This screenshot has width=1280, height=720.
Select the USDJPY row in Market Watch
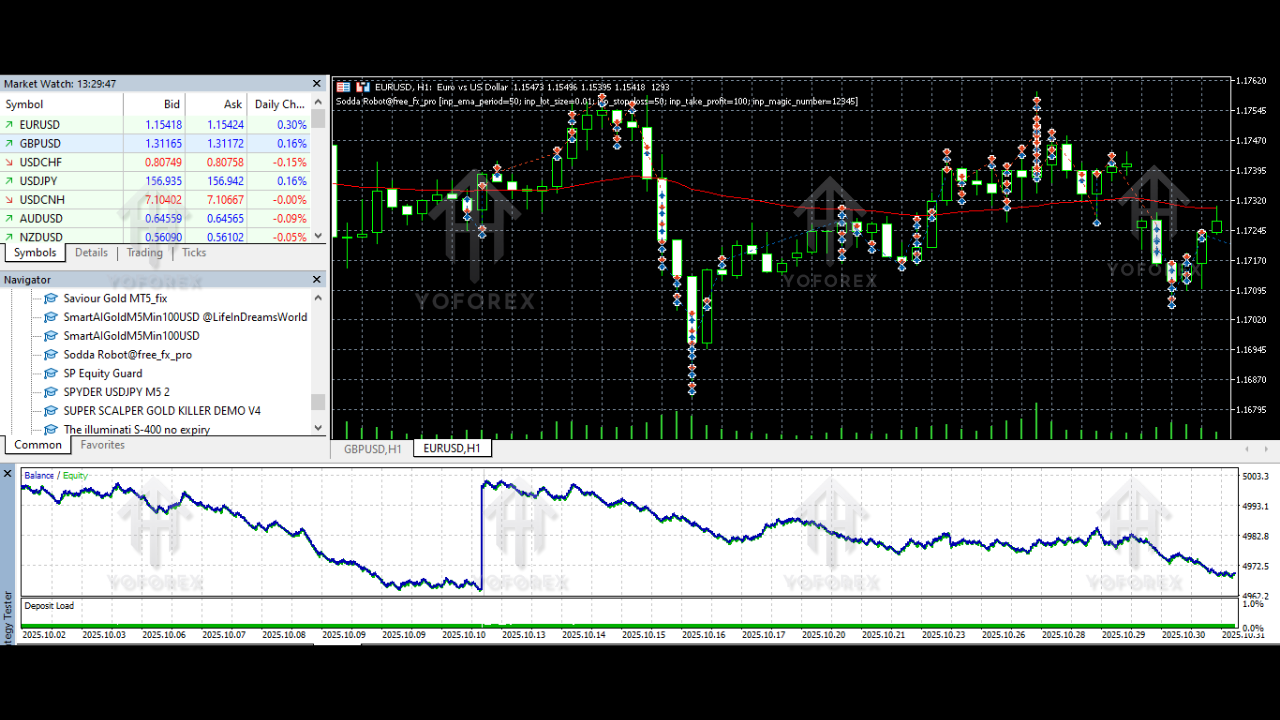click(40, 181)
